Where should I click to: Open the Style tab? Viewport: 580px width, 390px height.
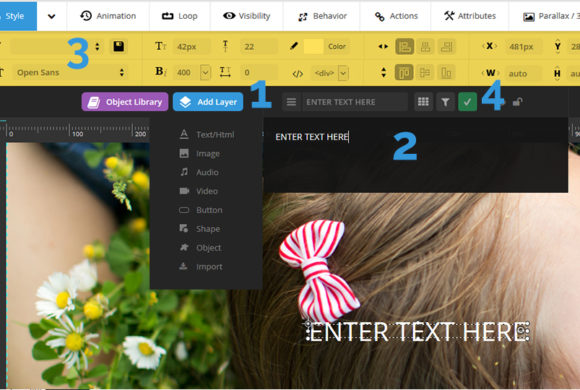click(x=18, y=16)
